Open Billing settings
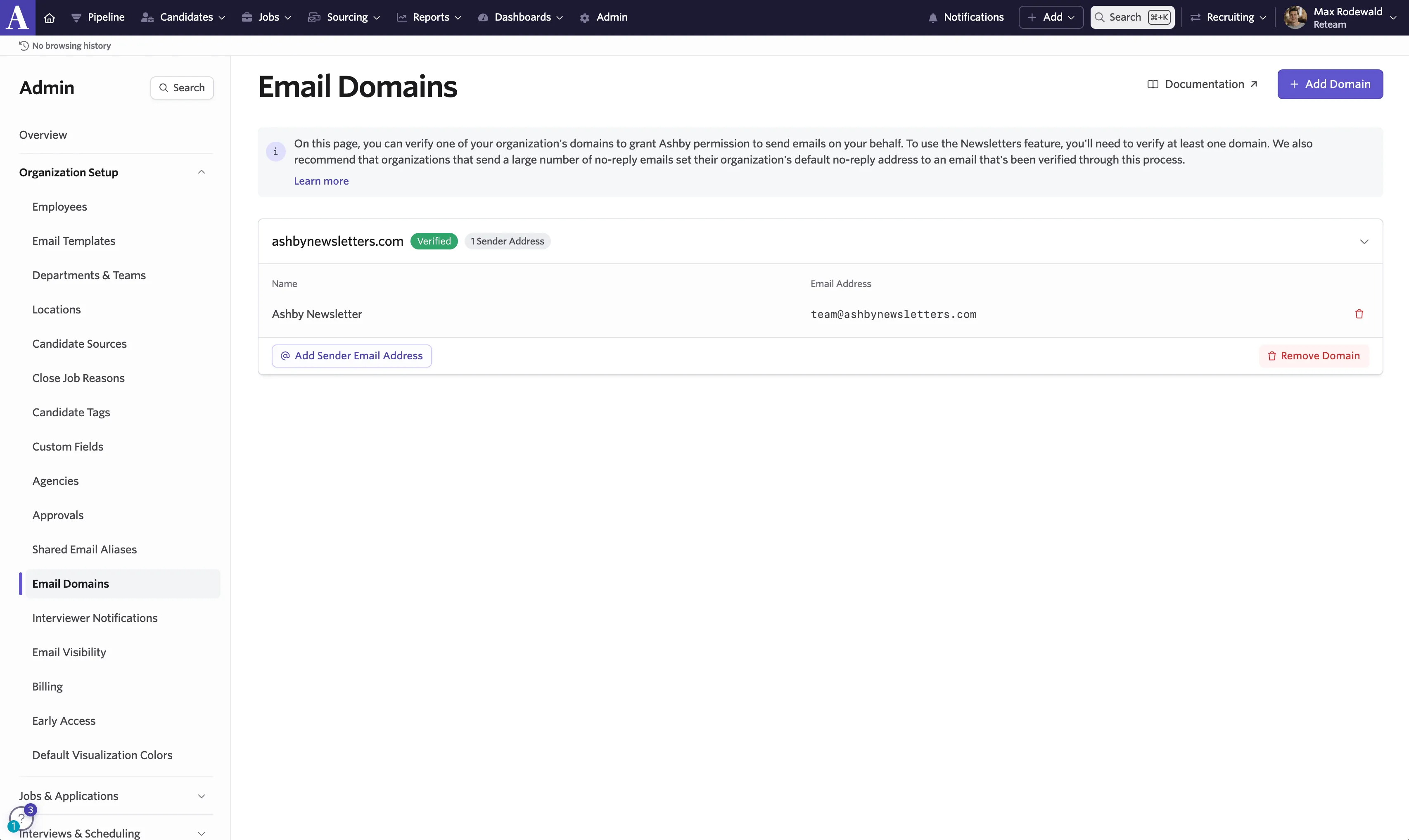 (47, 687)
